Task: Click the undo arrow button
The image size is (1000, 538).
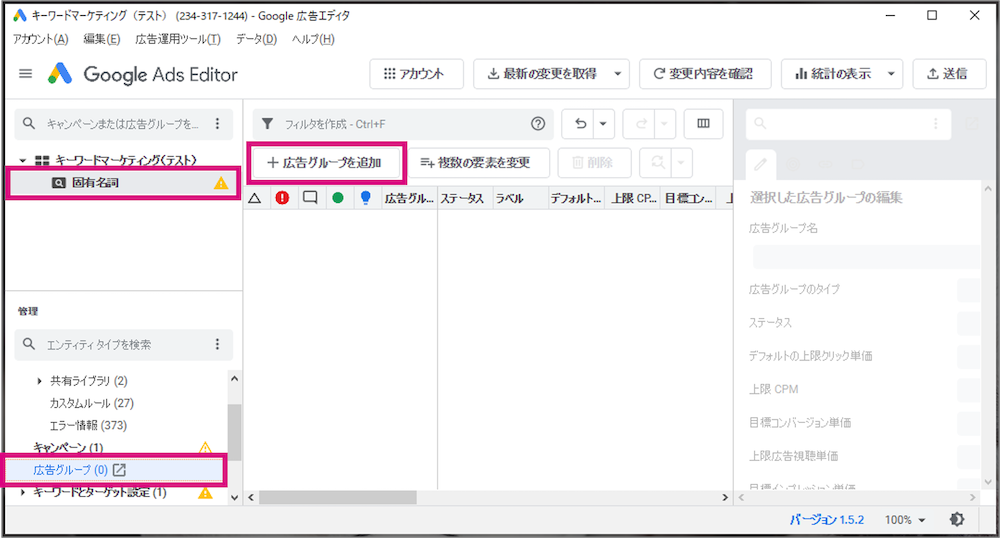Action: pos(579,124)
